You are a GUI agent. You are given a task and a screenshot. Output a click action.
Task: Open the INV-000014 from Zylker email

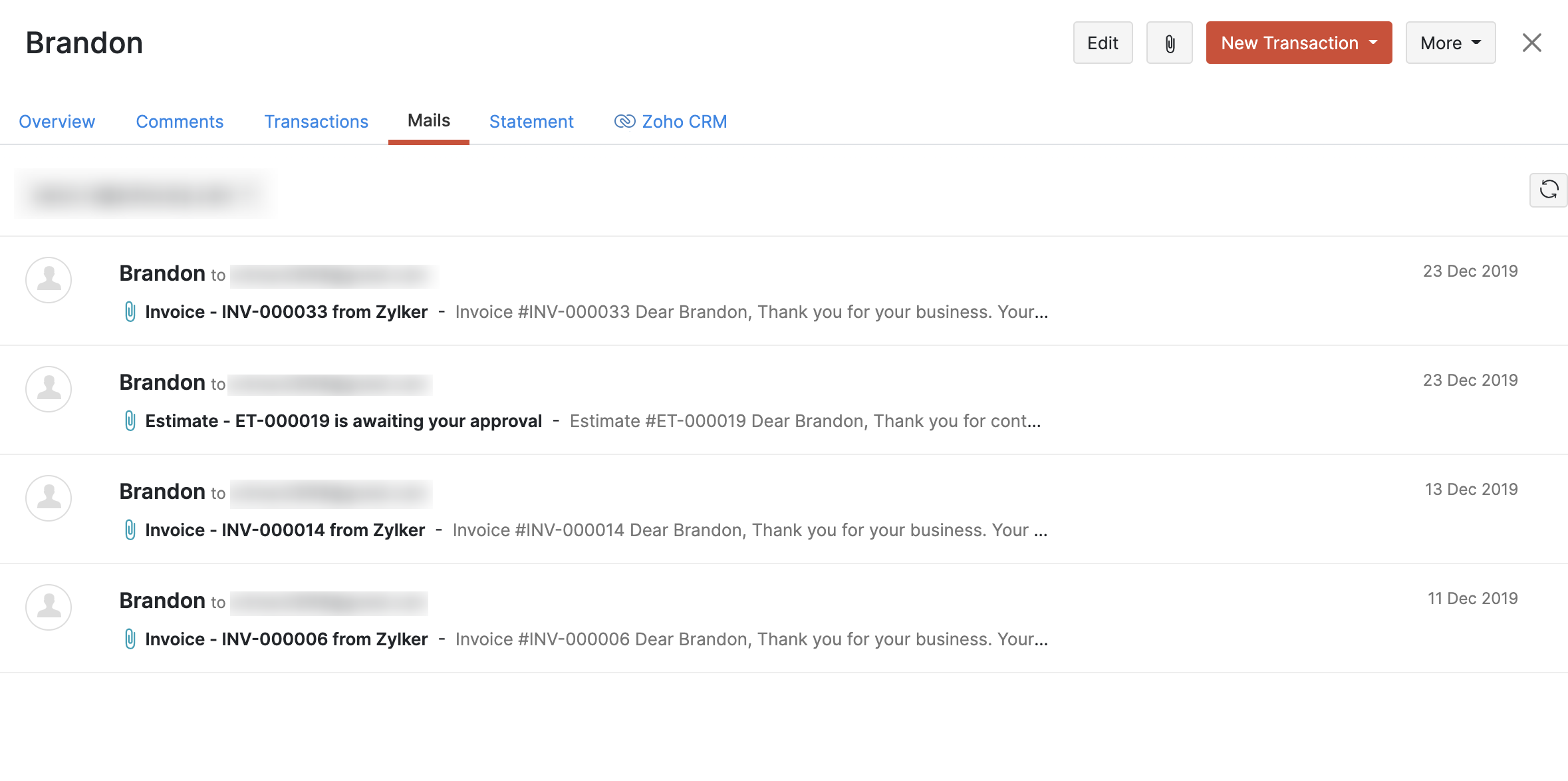[285, 530]
